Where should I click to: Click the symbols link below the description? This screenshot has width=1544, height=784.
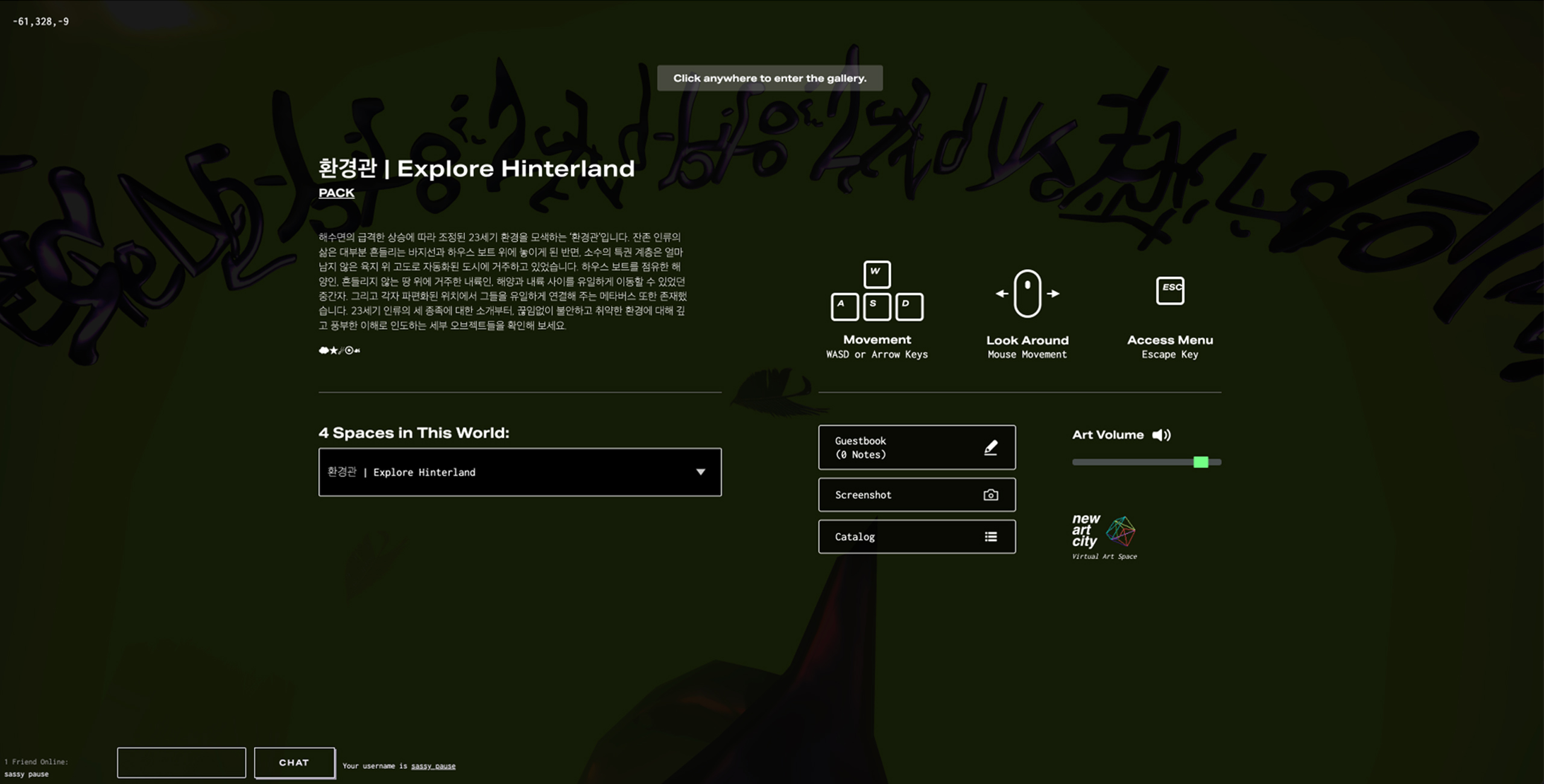click(x=339, y=350)
